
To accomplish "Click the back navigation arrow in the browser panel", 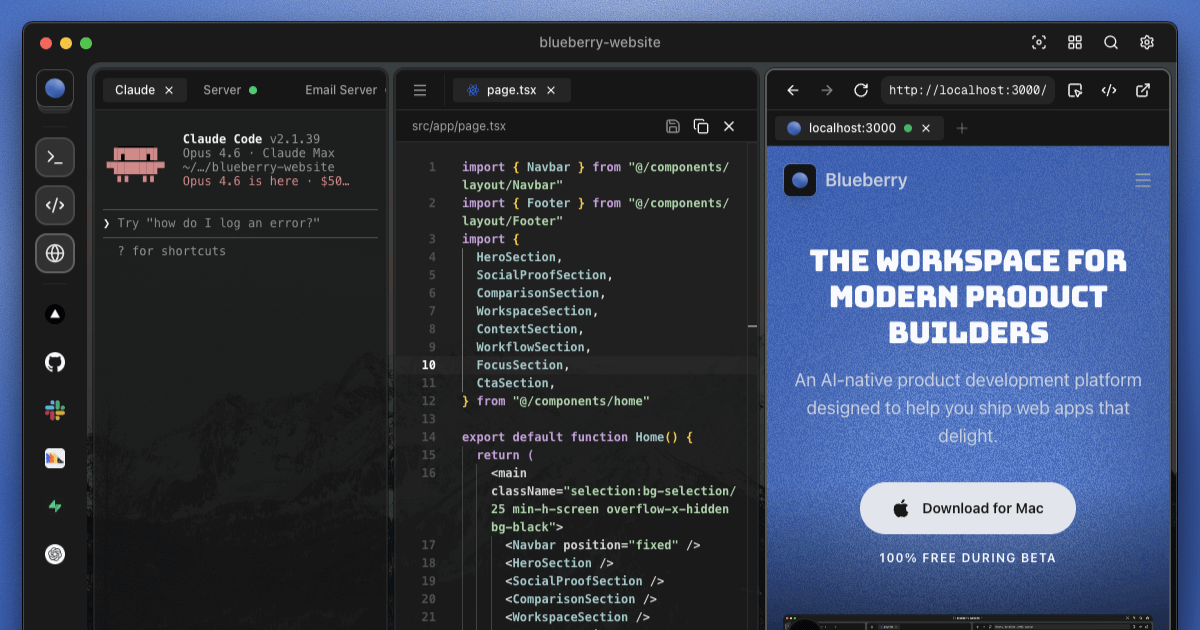I will click(793, 90).
